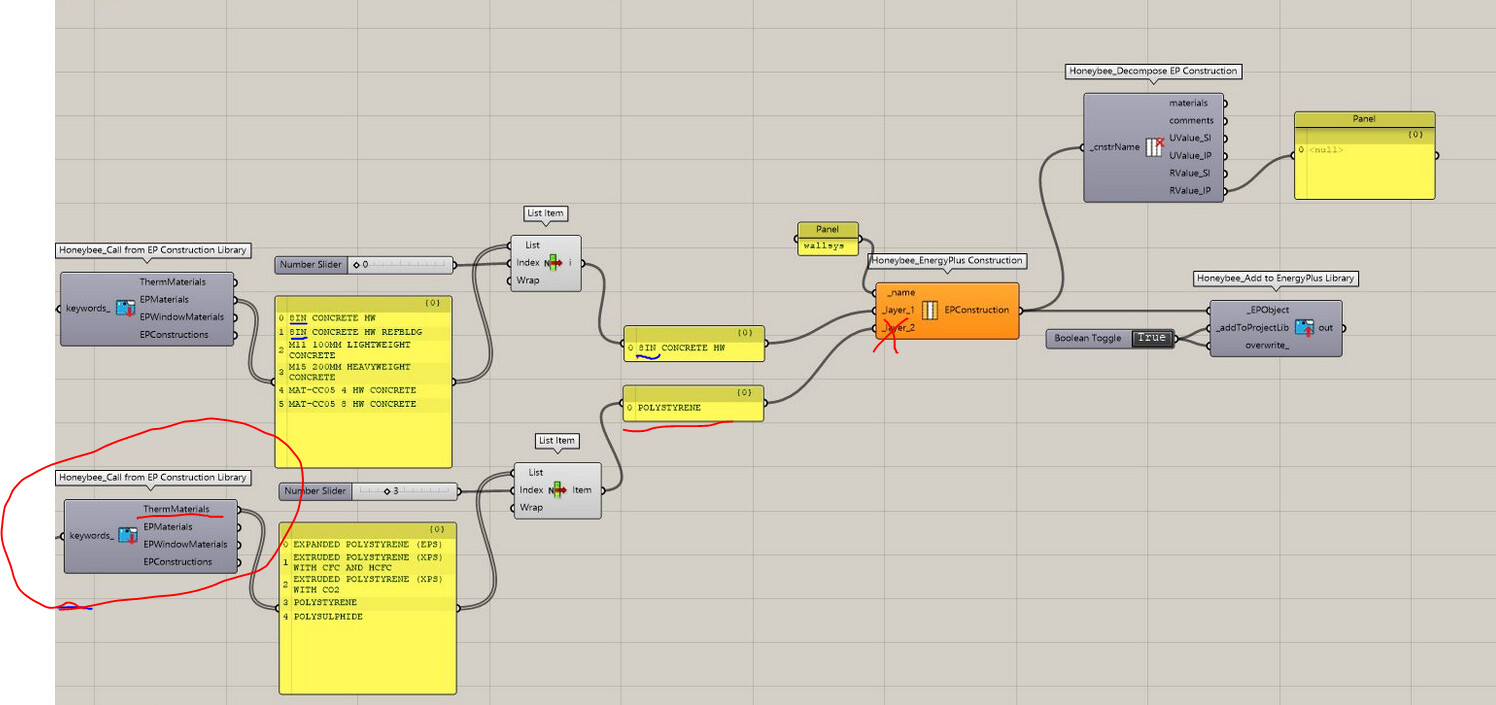Click the Number Slider set to 3
Viewport: 1496px width, 705px height.
[368, 491]
